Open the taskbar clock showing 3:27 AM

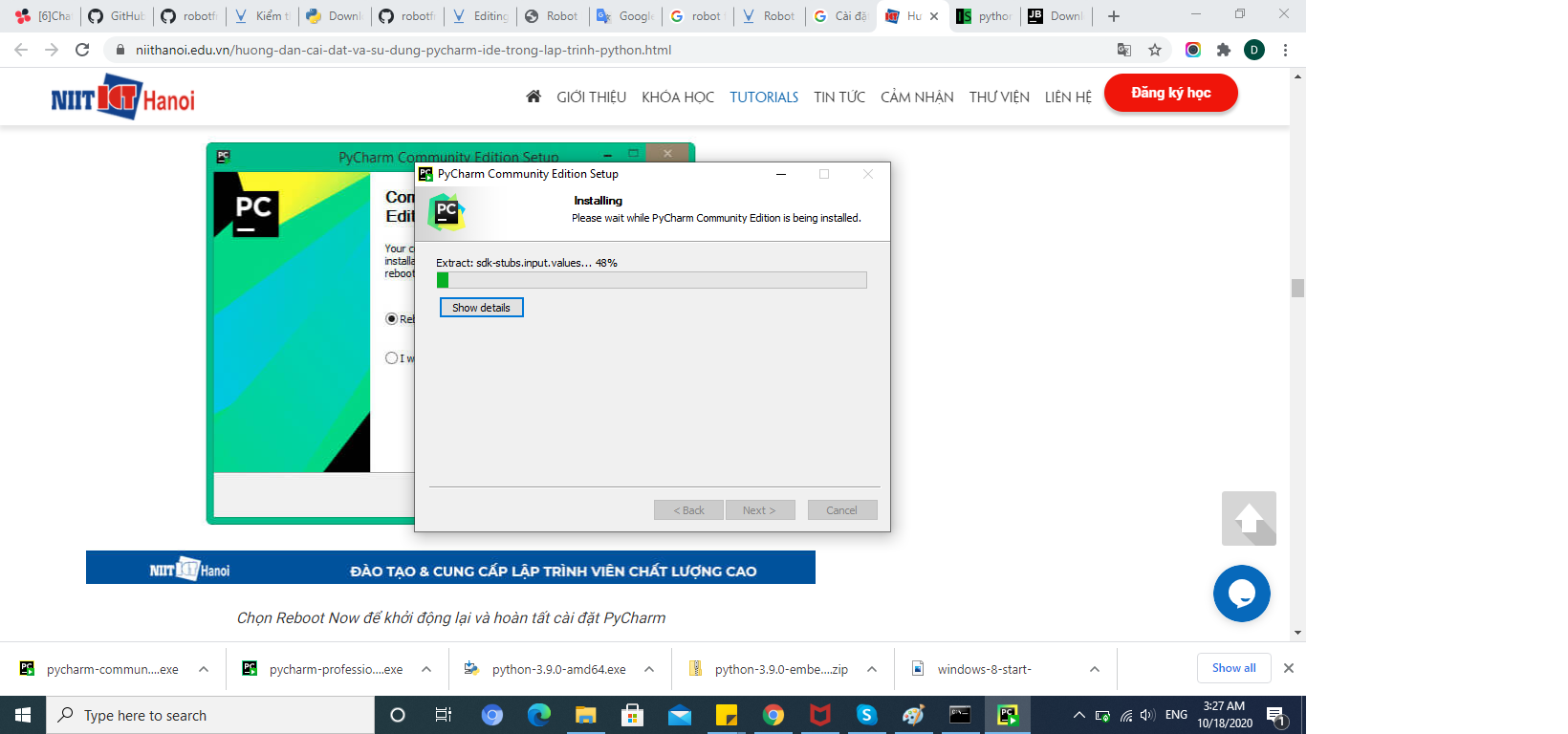pos(1225,715)
